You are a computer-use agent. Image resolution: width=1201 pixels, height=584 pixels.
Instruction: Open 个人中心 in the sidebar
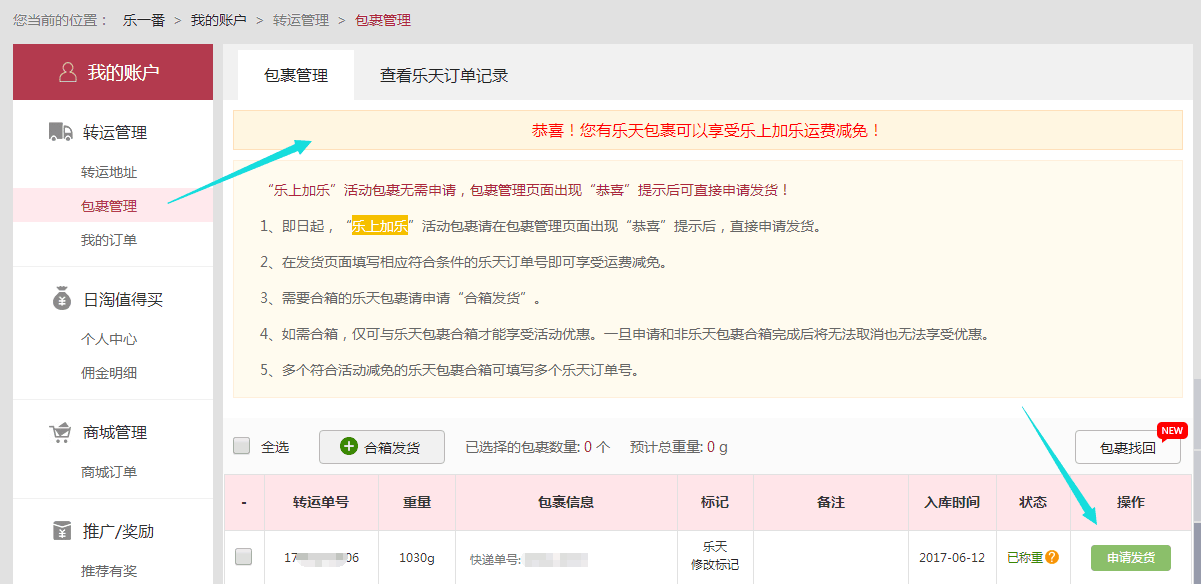(109, 339)
